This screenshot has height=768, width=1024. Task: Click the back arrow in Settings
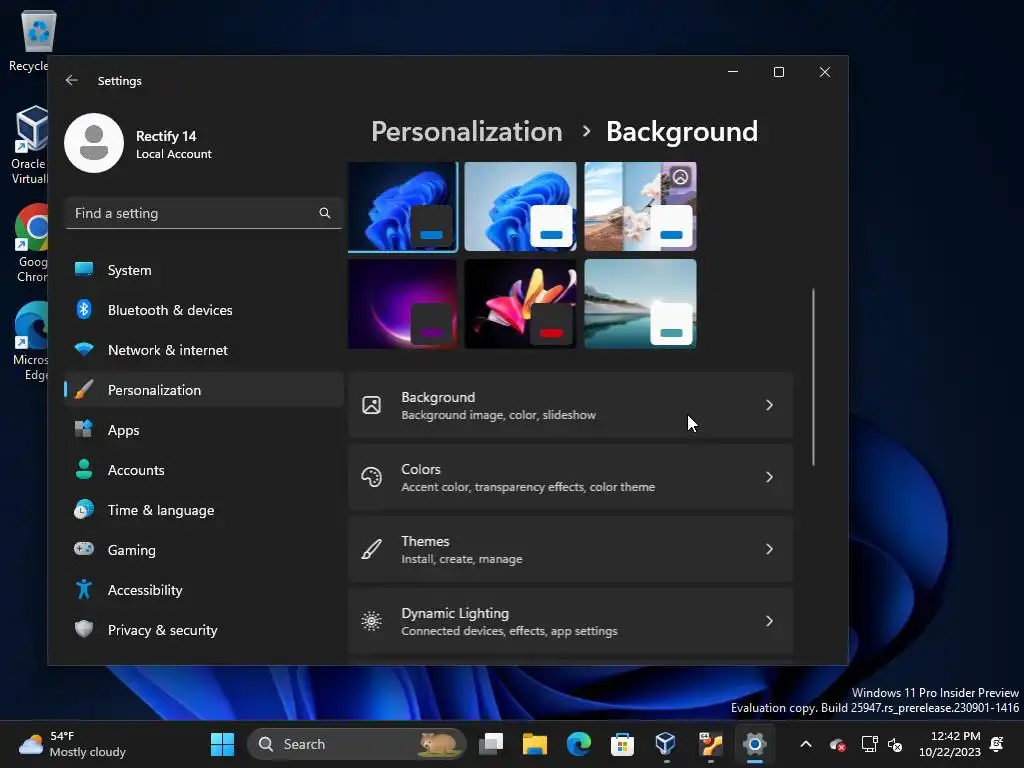72,80
